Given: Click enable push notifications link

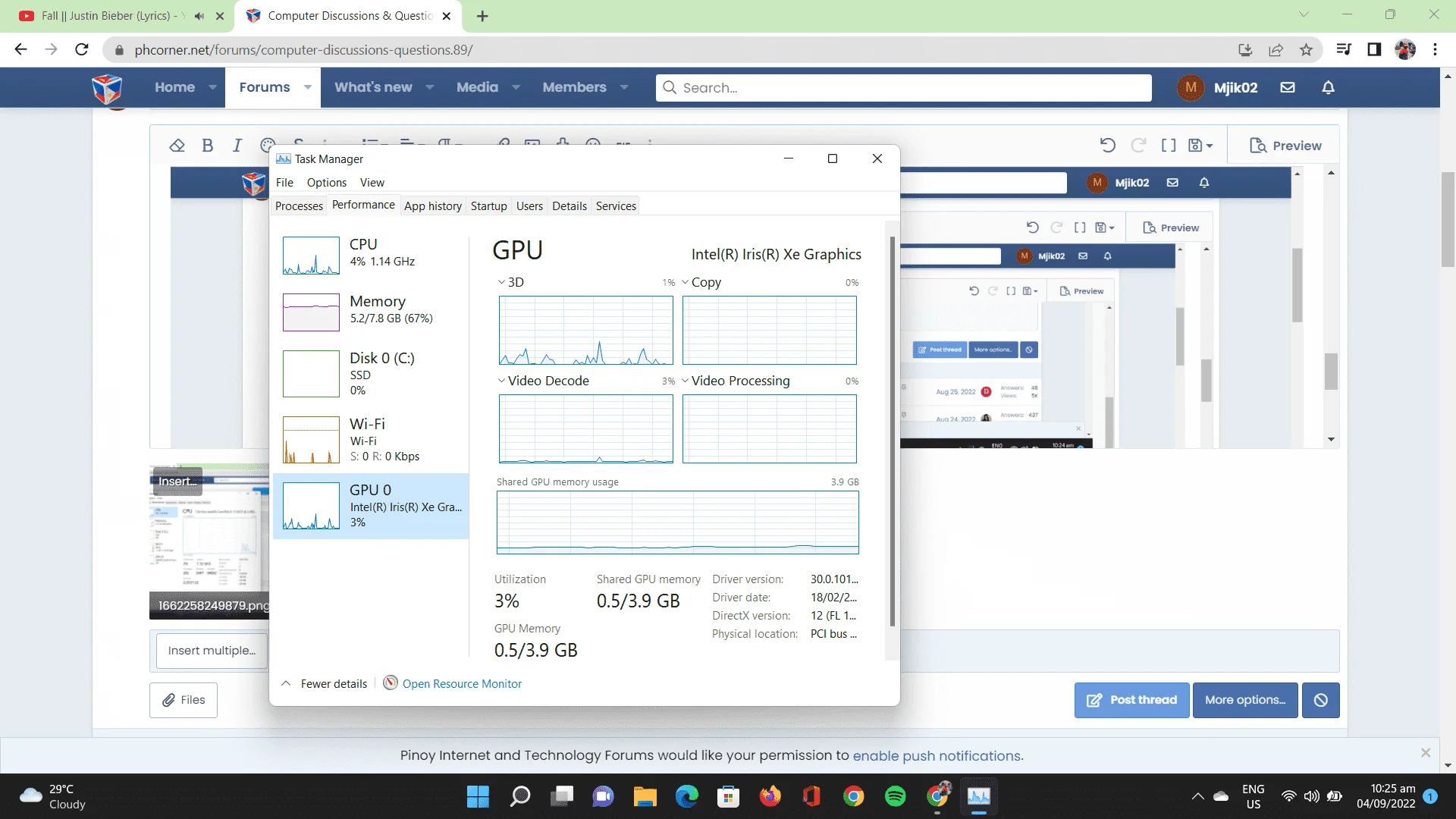Looking at the screenshot, I should [938, 756].
